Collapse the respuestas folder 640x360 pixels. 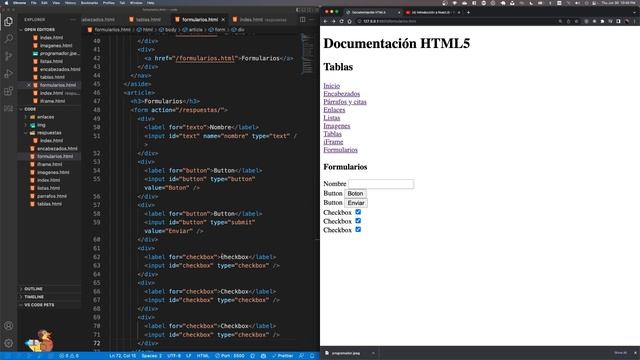(49, 133)
